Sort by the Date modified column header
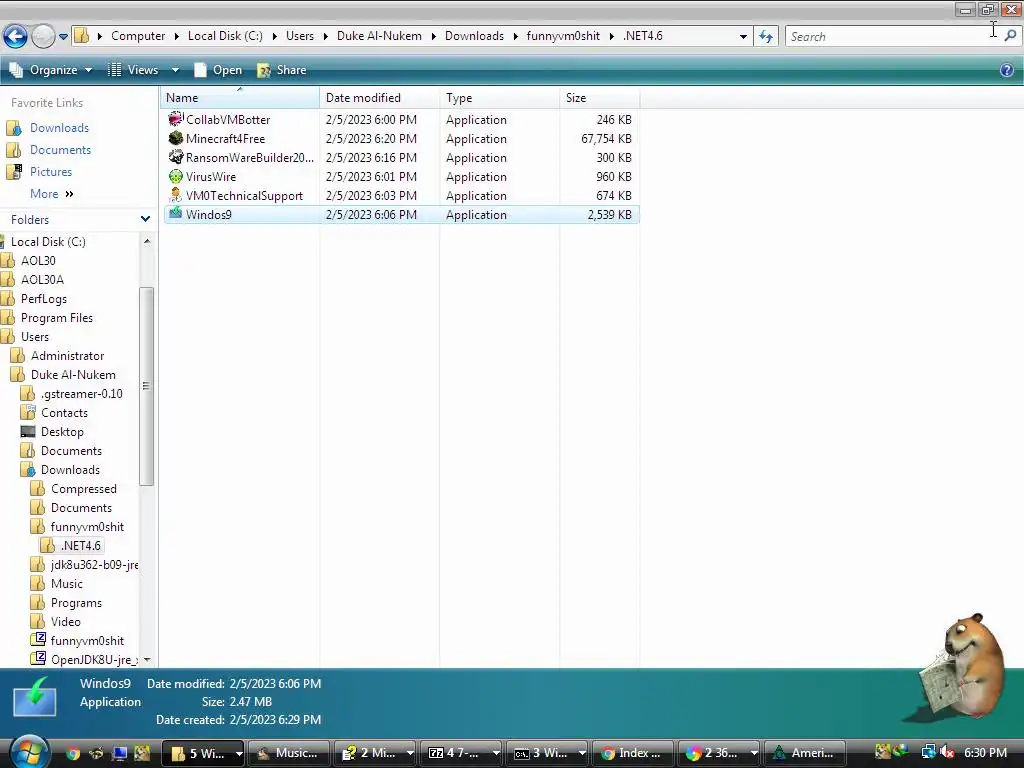The image size is (1024, 768). 379,97
